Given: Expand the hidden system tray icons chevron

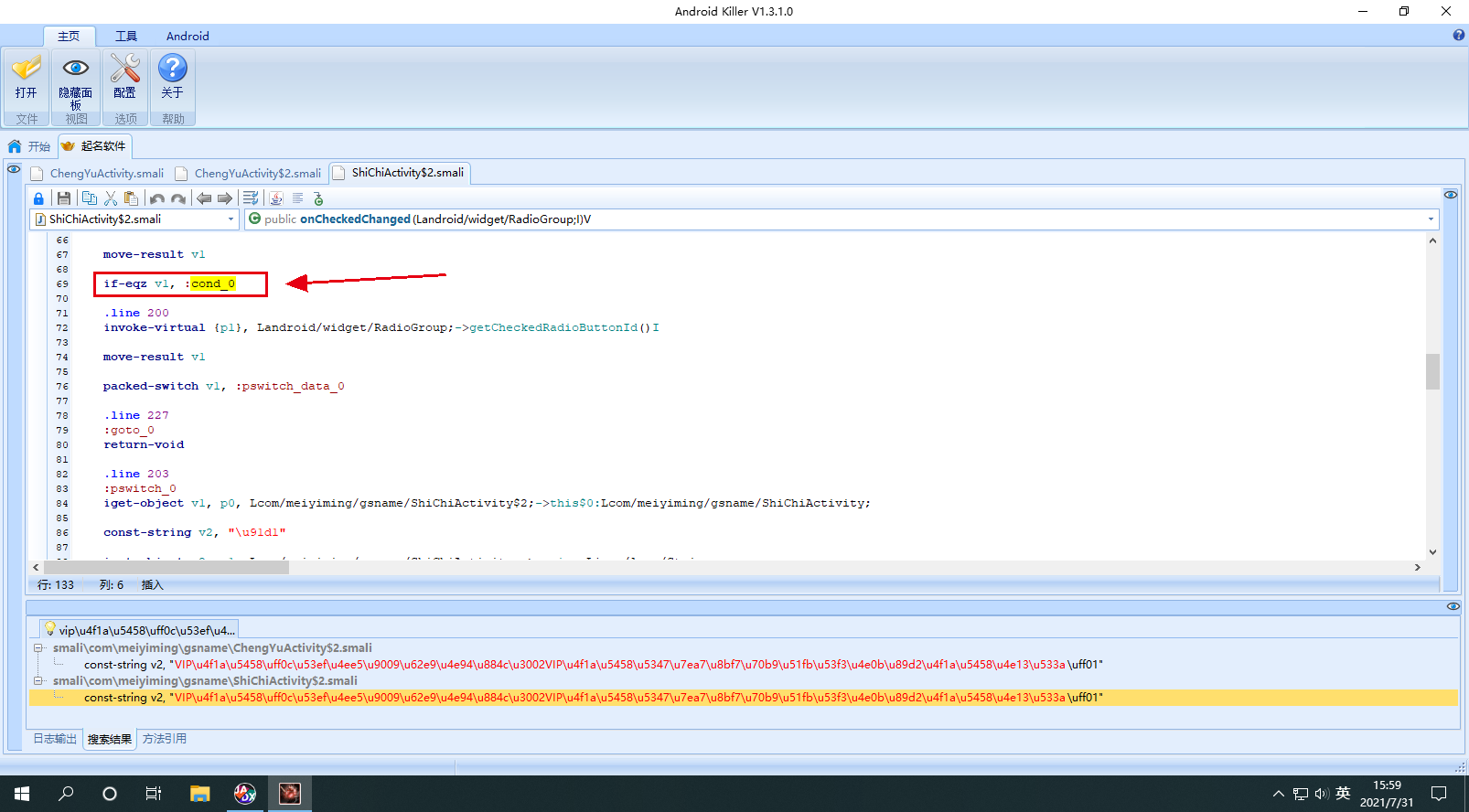Looking at the screenshot, I should 1279,794.
